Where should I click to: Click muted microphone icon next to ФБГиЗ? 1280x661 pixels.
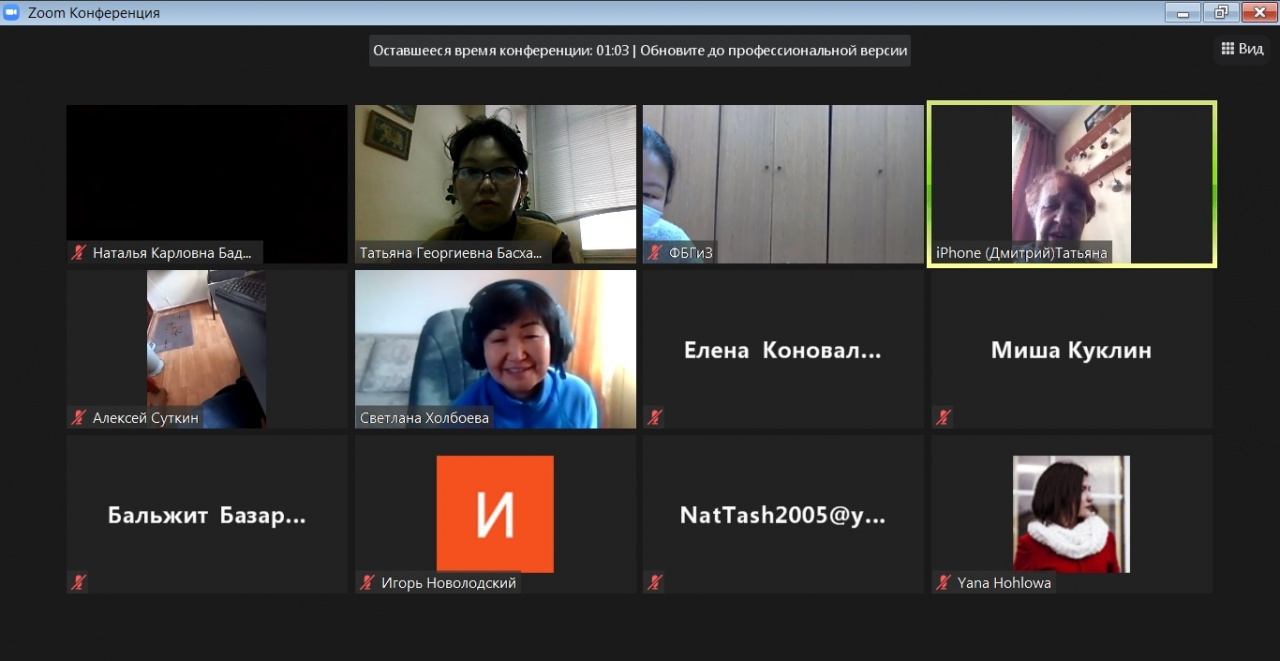click(655, 253)
